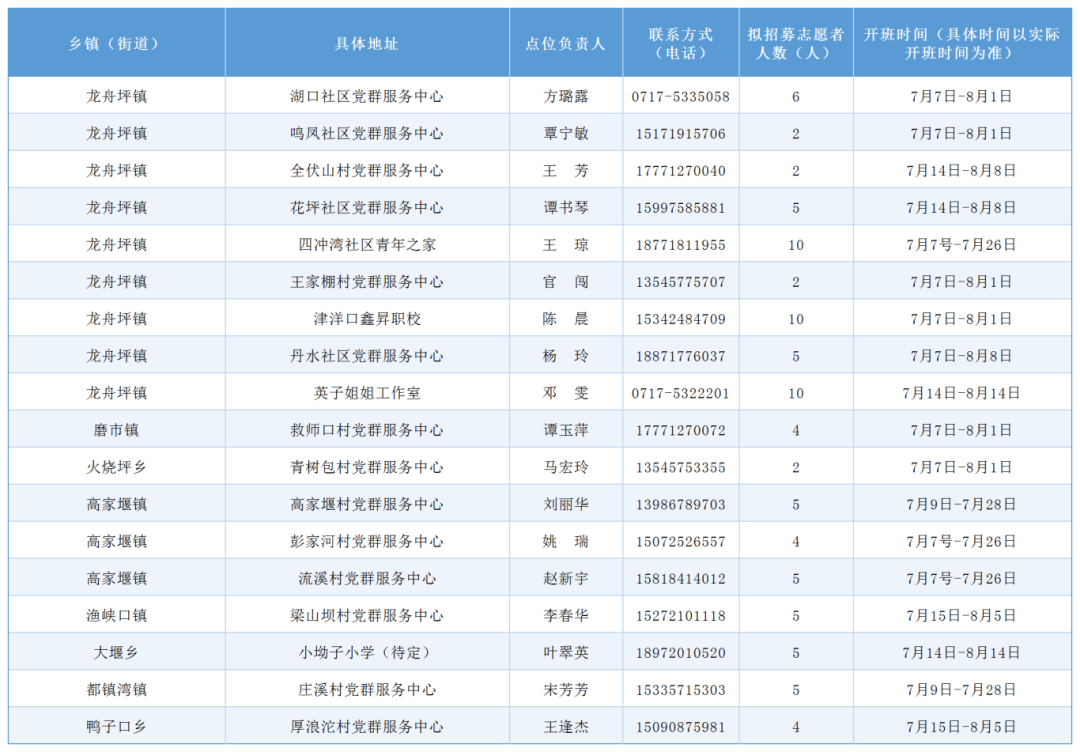Select the address 英子姐姐工作室

pyautogui.click(x=366, y=392)
